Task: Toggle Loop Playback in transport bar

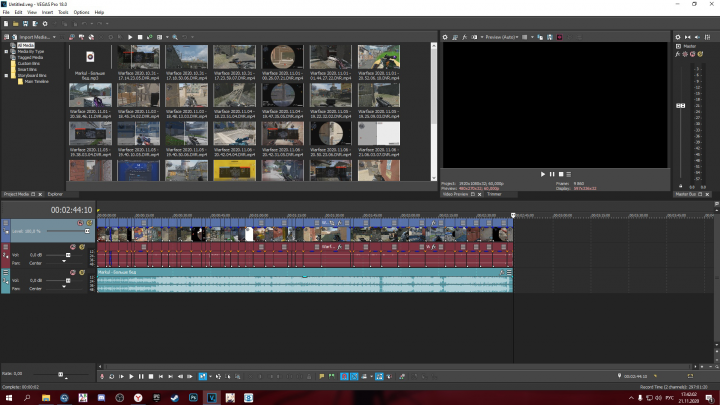Action: (x=112, y=377)
